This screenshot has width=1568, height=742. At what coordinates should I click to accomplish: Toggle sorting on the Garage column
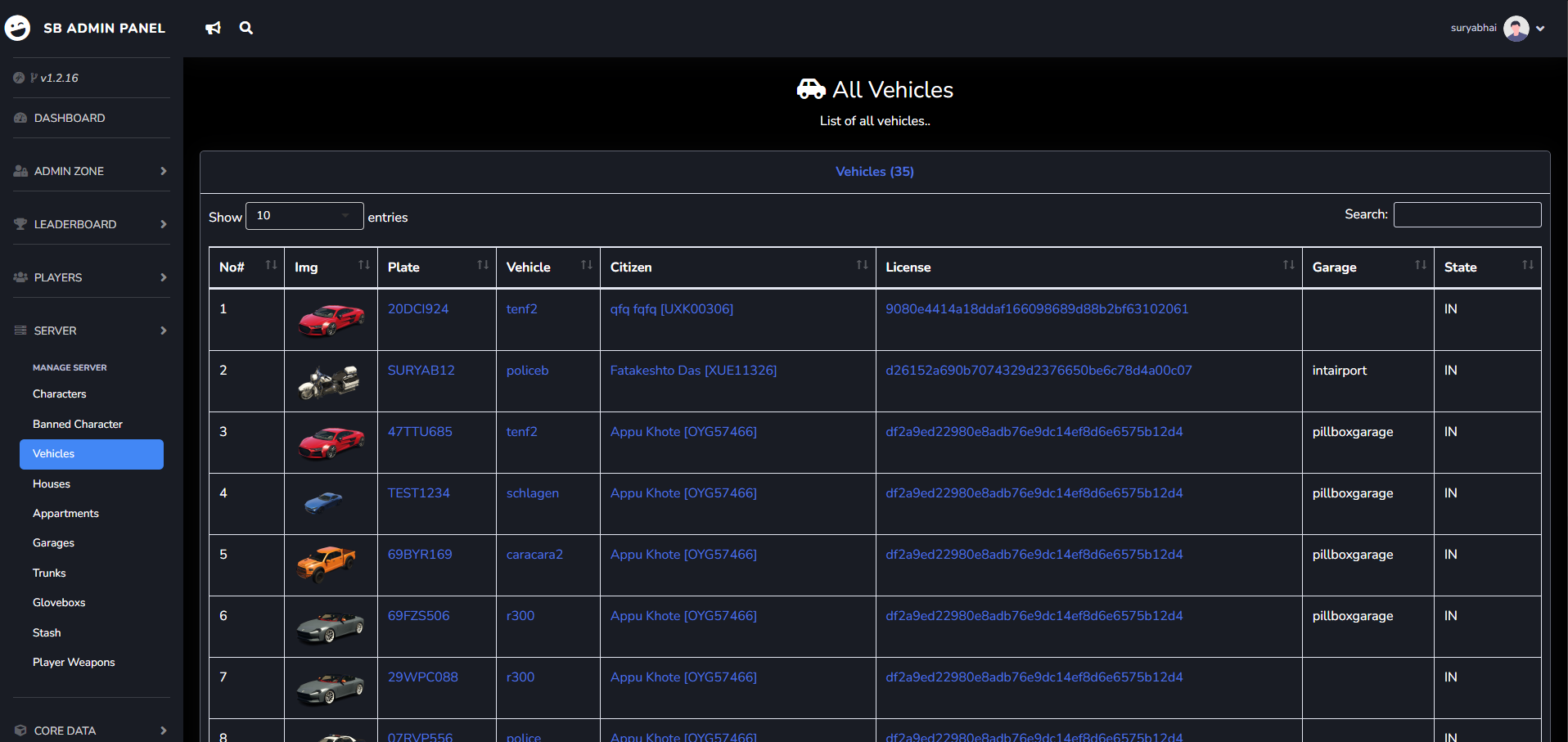1422,266
